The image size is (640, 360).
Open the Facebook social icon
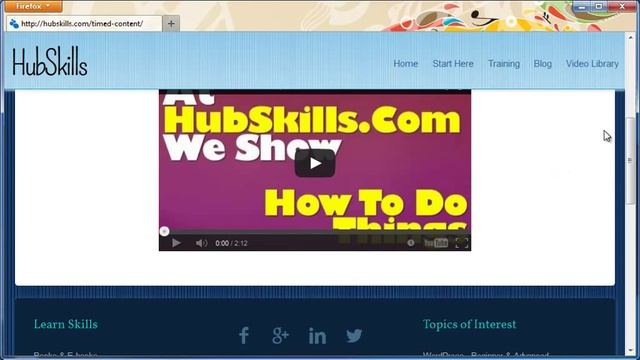[244, 336]
